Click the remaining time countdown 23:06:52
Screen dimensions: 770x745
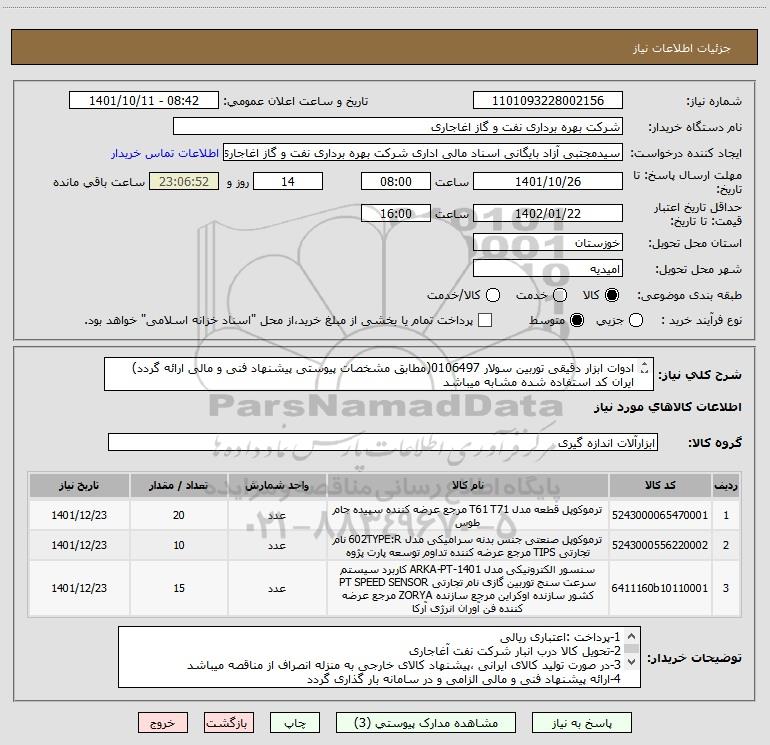click(184, 182)
